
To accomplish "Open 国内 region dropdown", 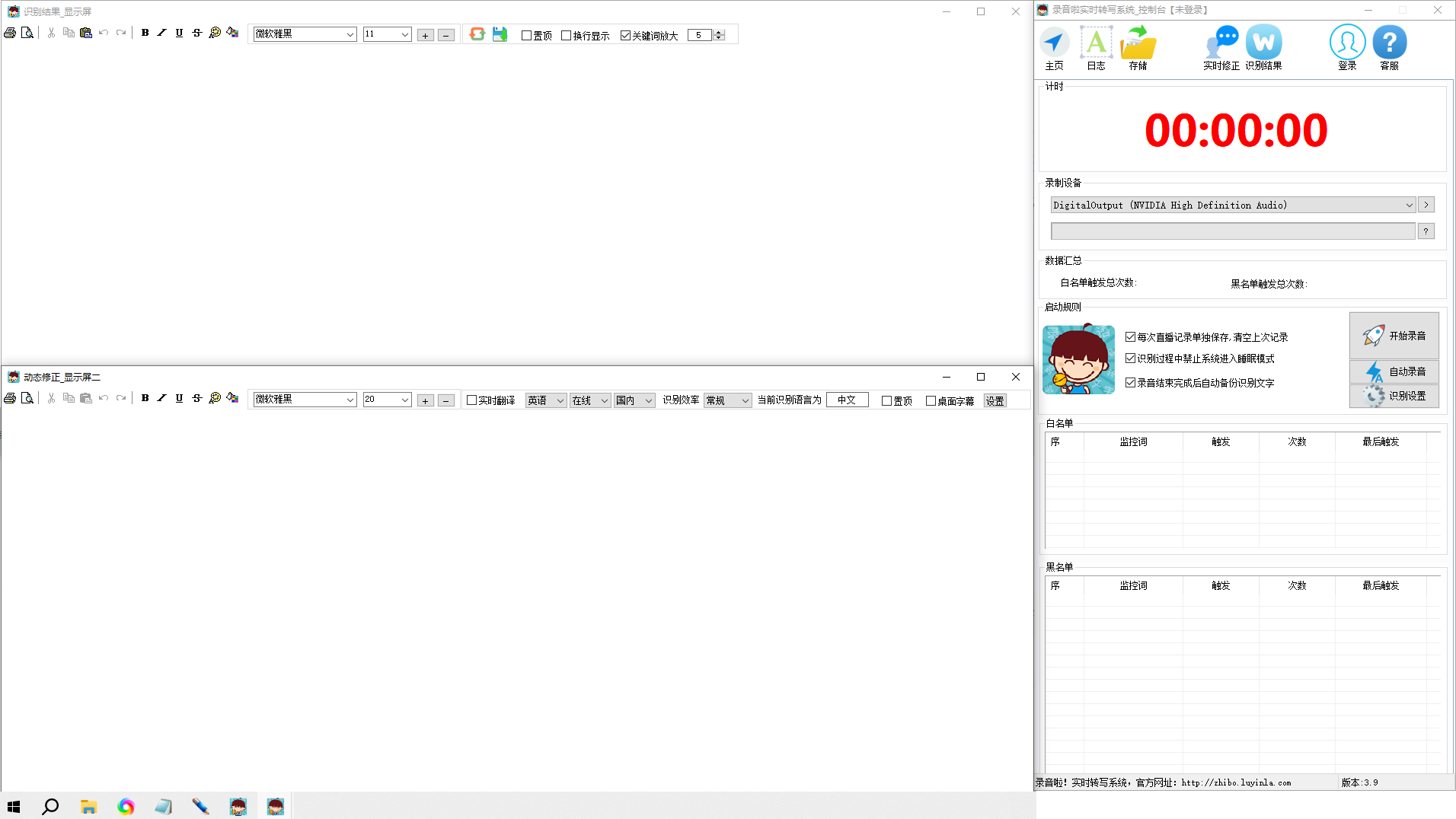I will 634,400.
